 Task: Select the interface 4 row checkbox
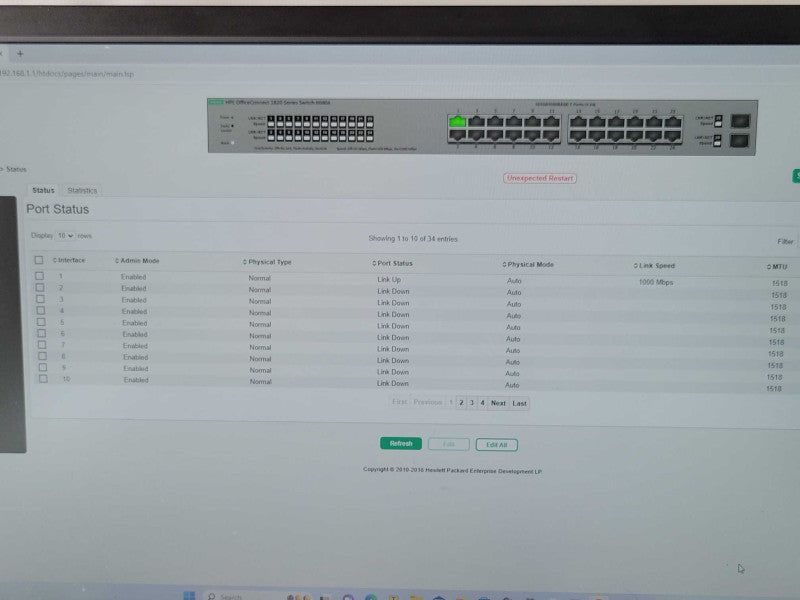[41, 310]
